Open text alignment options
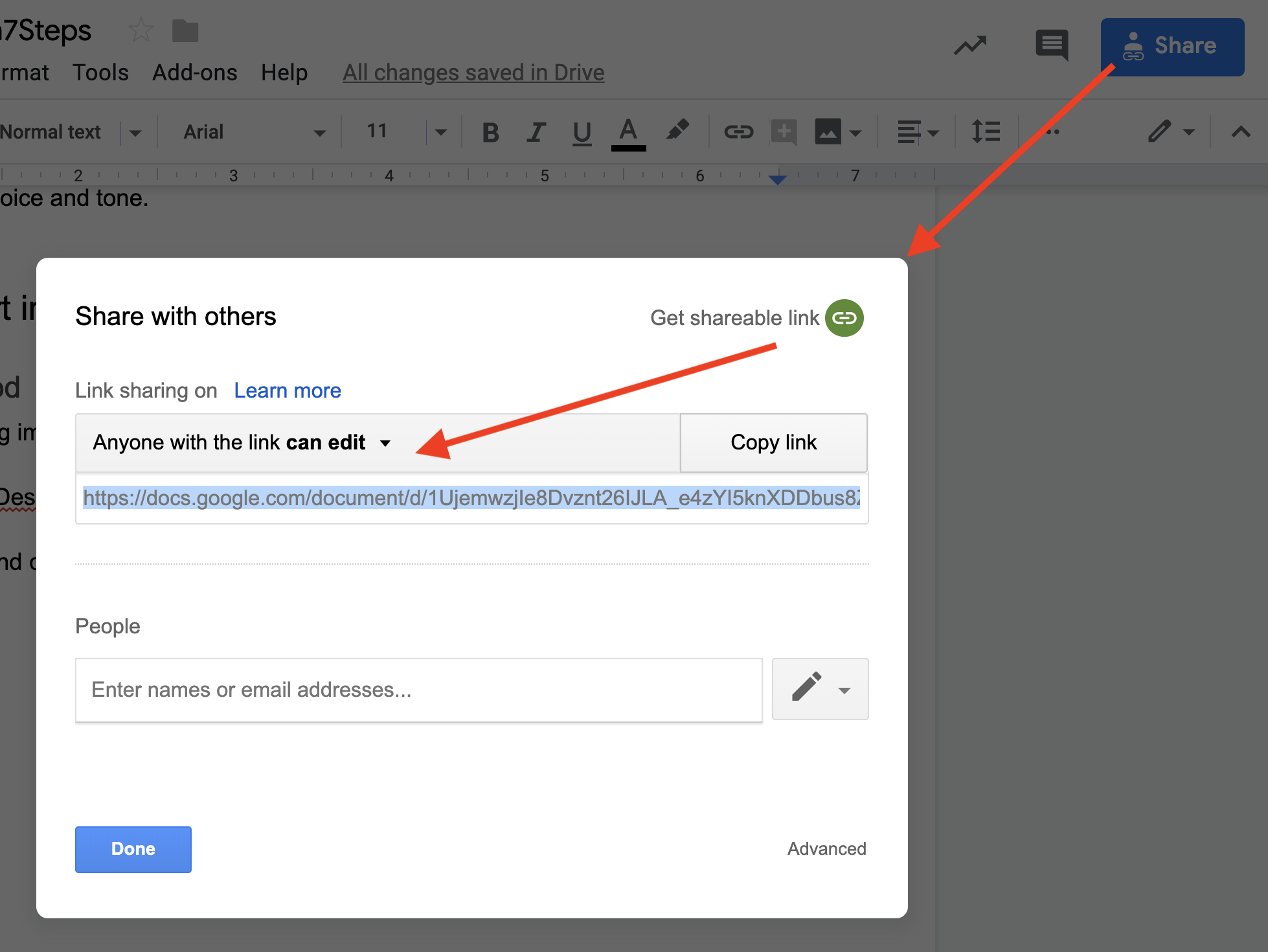Image resolution: width=1268 pixels, height=952 pixels. point(908,132)
